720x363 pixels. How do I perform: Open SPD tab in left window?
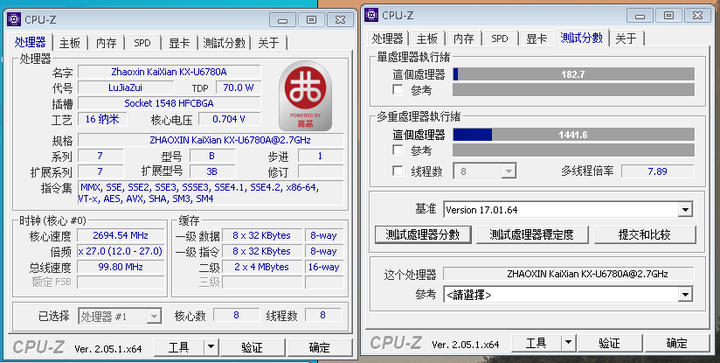(x=142, y=43)
